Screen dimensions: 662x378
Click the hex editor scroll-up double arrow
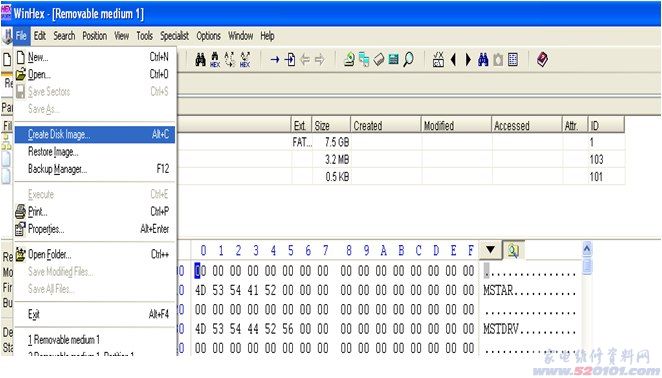(x=587, y=249)
